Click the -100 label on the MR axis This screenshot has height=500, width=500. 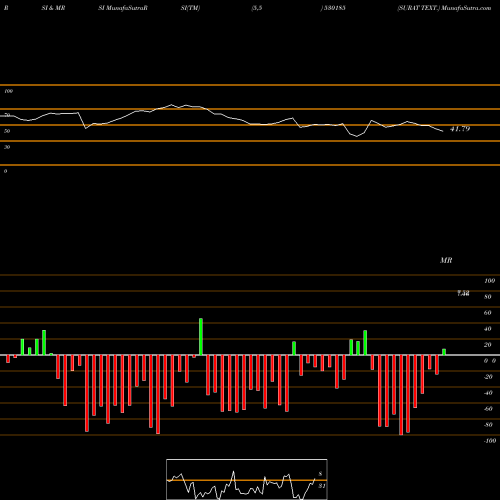490,441
